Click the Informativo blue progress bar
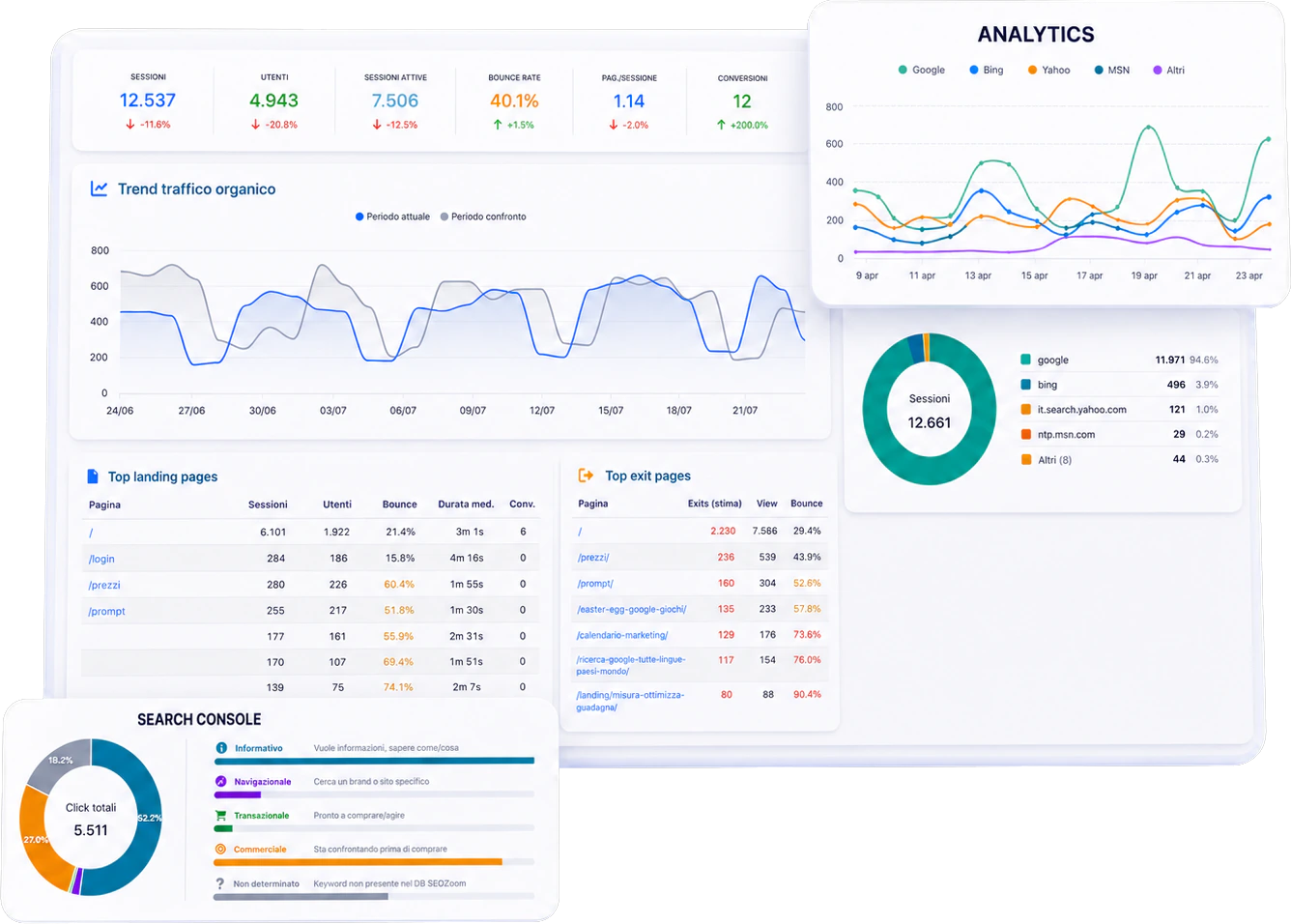 coord(374,761)
